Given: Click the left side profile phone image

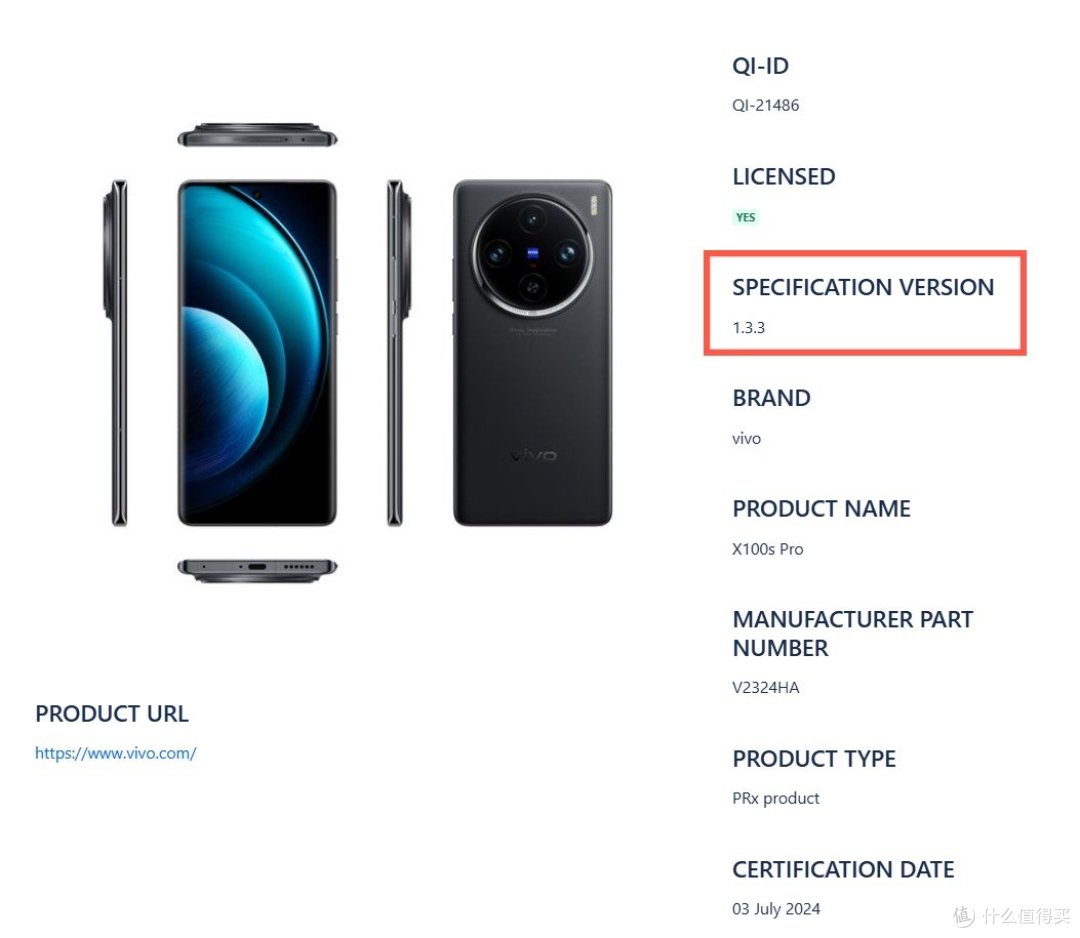Looking at the screenshot, I should (116, 353).
